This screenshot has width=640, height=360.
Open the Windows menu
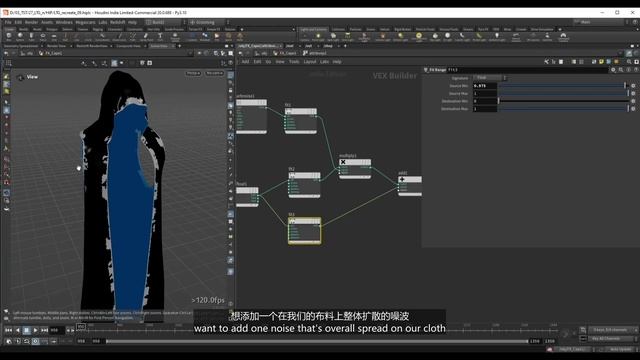(x=64, y=22)
